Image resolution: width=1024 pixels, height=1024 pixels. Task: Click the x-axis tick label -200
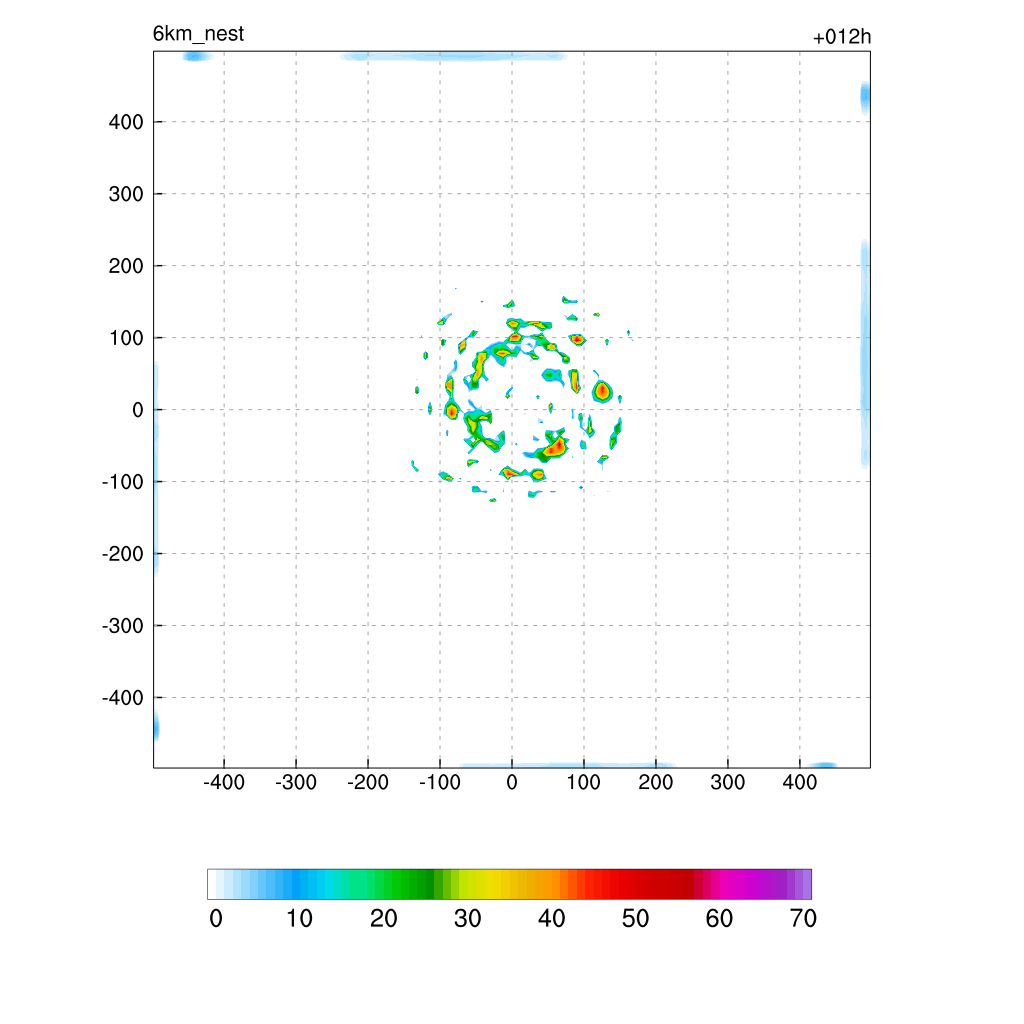click(x=368, y=782)
